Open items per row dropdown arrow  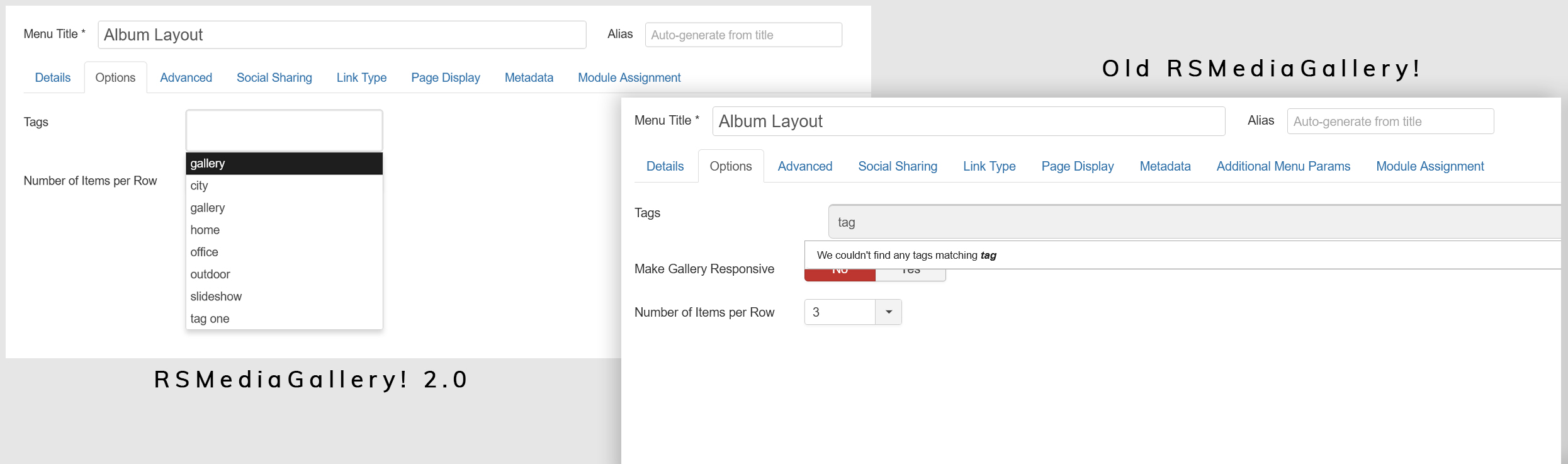[889, 312]
